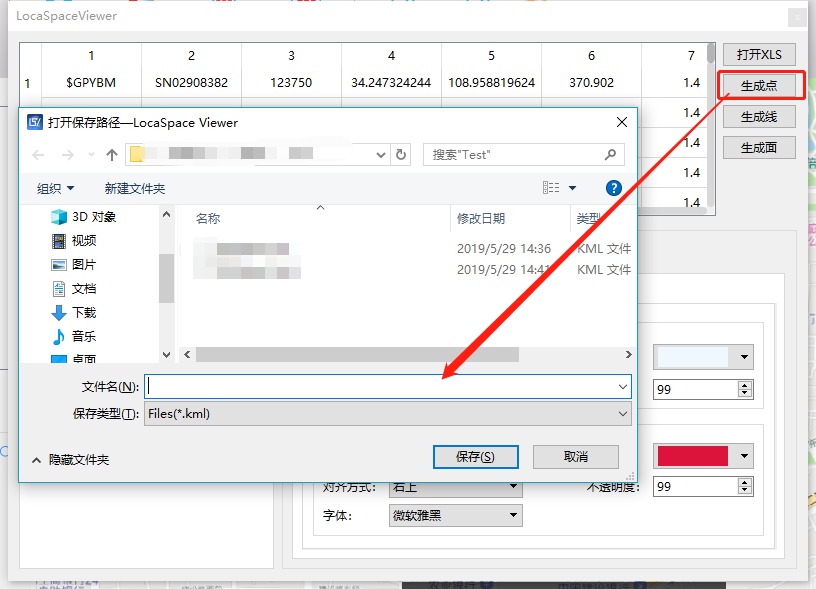Sort files by 修改日期 column header
Screen dimensions: 816x589
[481, 219]
